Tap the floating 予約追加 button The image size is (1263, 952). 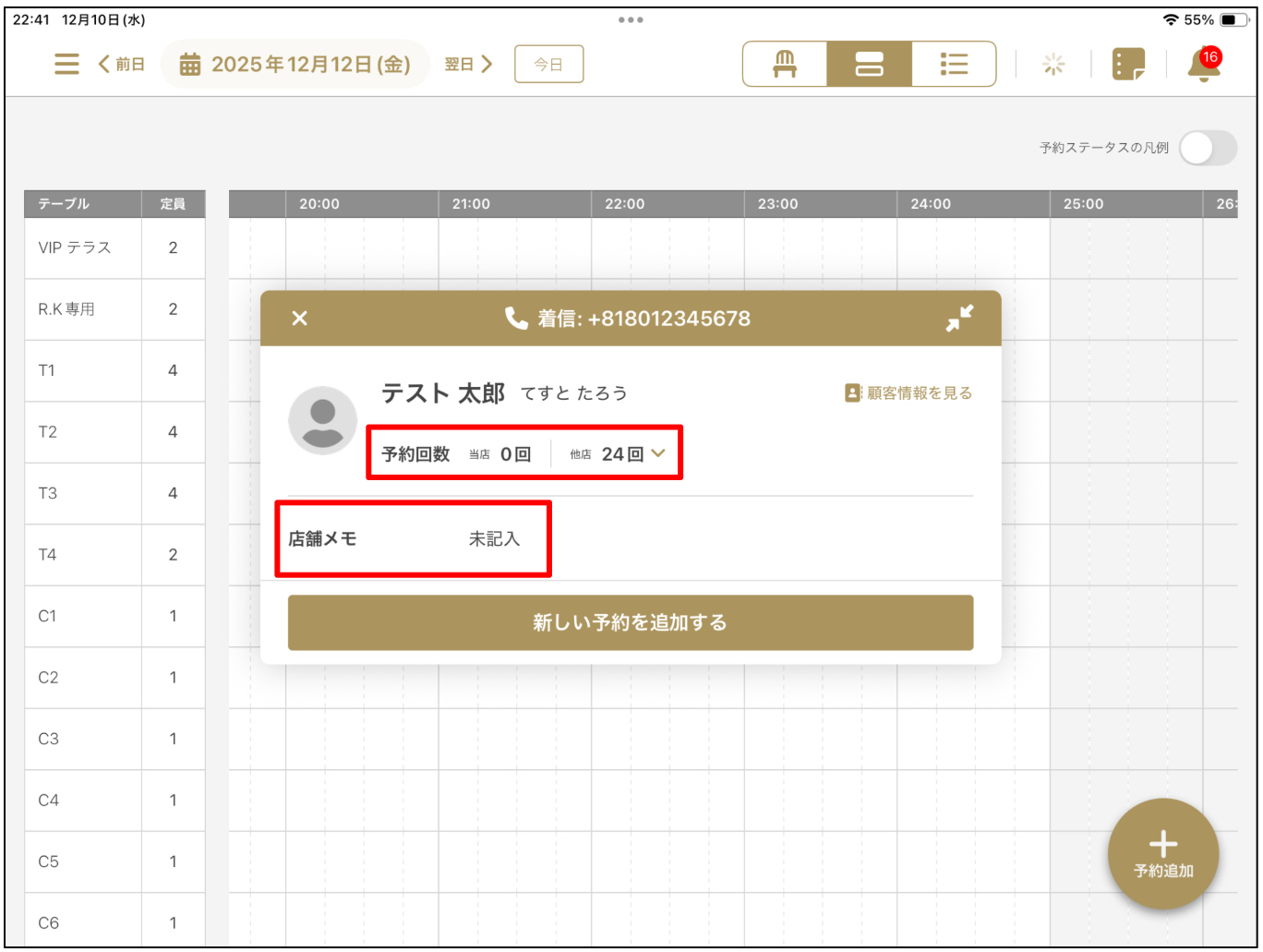pos(1162,853)
